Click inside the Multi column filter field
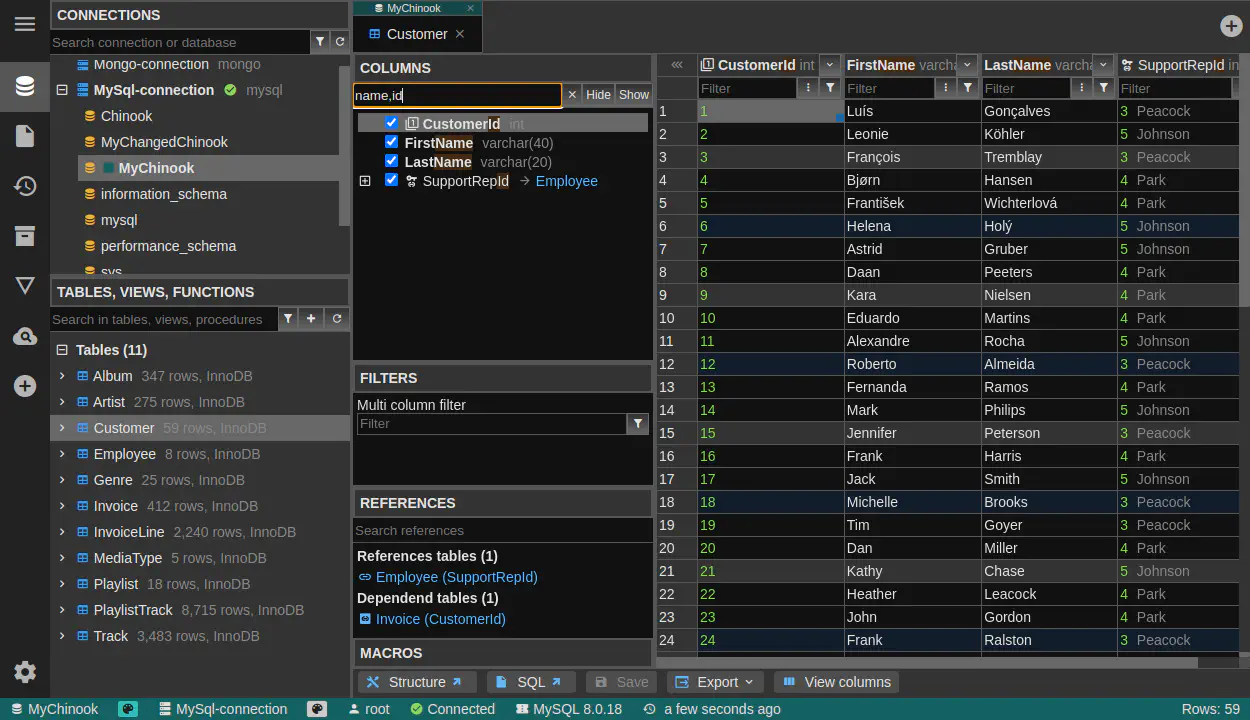The image size is (1250, 720). pyautogui.click(x=490, y=423)
